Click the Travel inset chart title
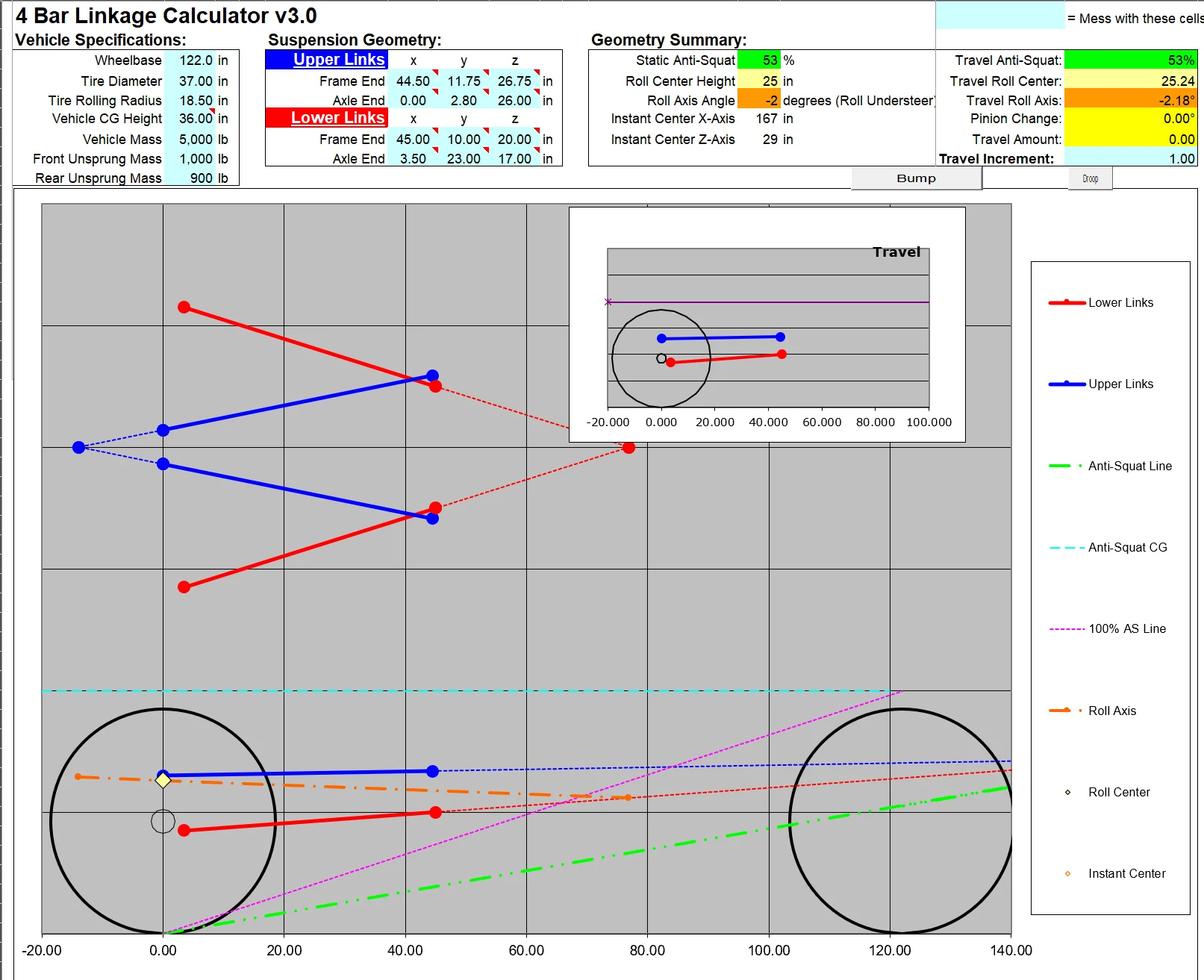Image resolution: width=1204 pixels, height=980 pixels. click(896, 252)
